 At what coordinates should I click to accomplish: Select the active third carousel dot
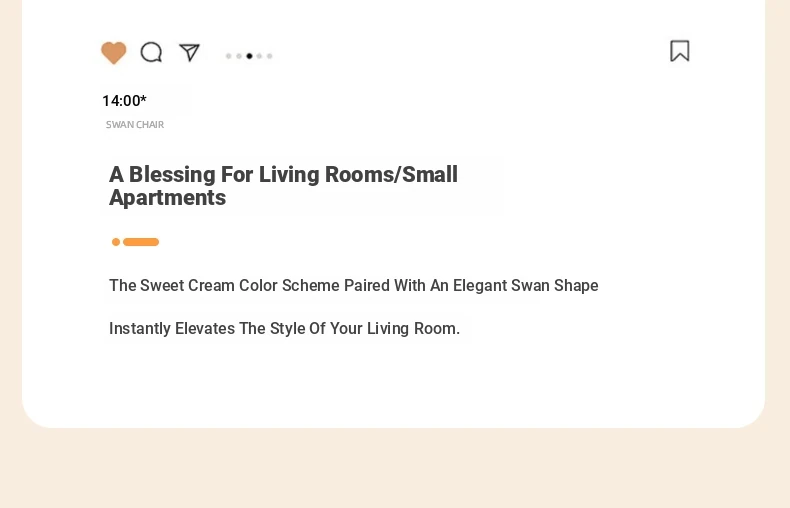tap(249, 56)
